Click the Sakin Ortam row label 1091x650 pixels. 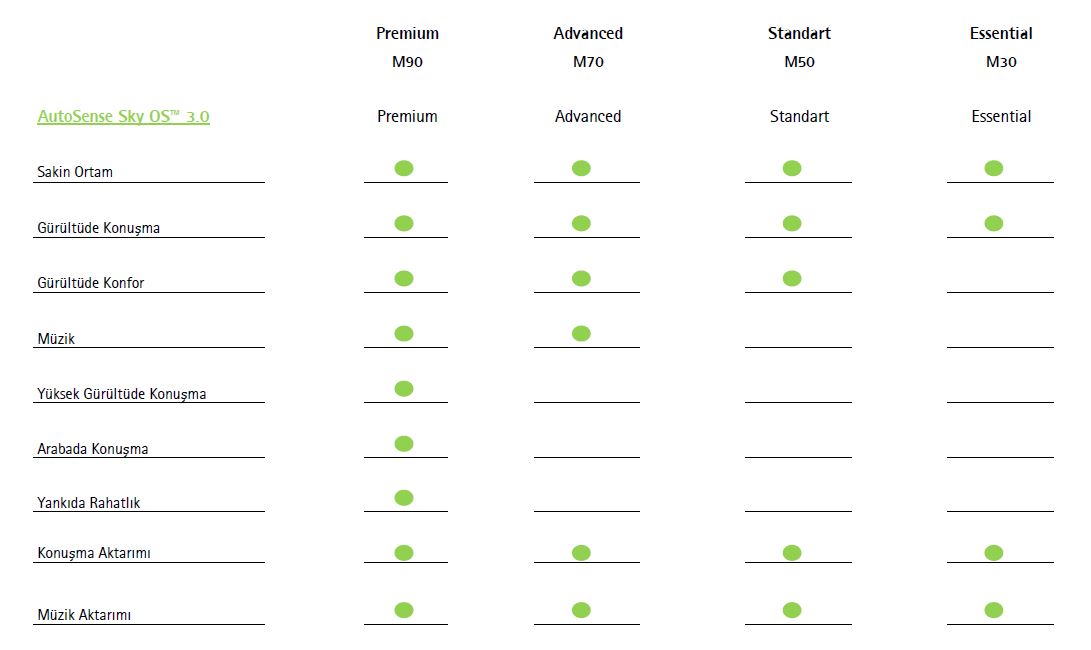(x=75, y=172)
